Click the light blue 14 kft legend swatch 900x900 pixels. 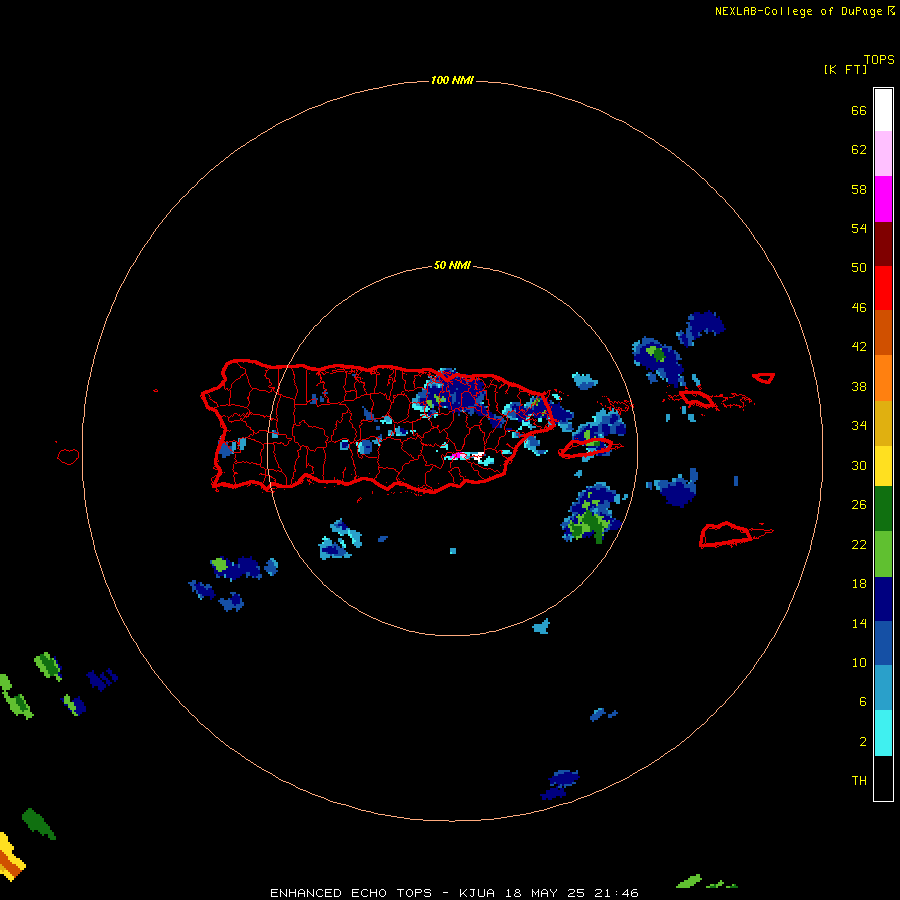pyautogui.click(x=883, y=687)
